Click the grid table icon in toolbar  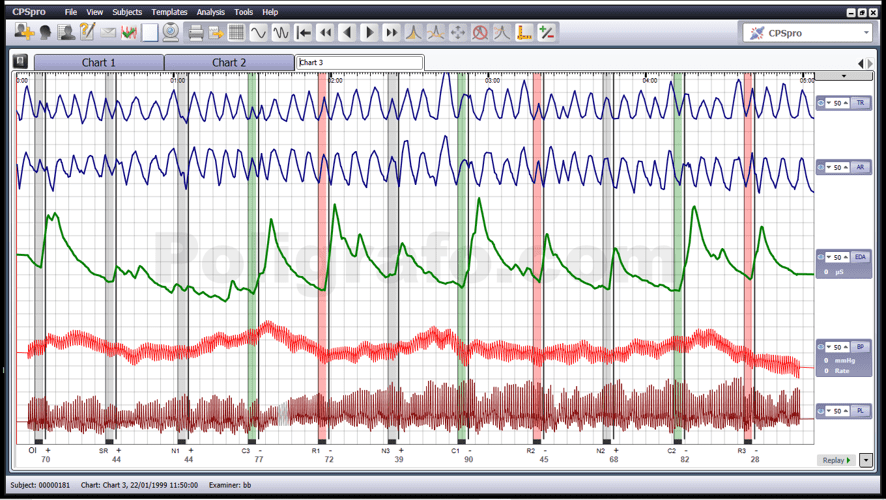pos(236,33)
